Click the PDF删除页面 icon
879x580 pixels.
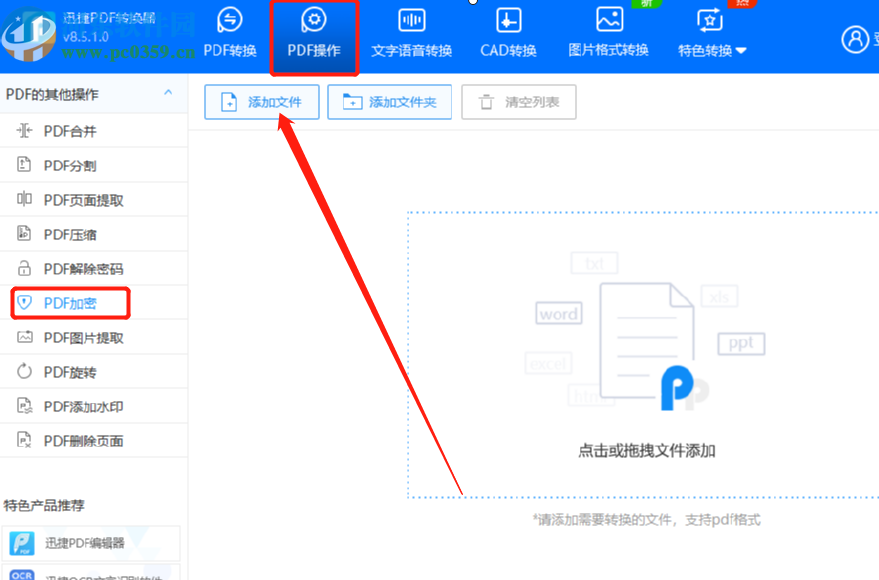coord(24,440)
